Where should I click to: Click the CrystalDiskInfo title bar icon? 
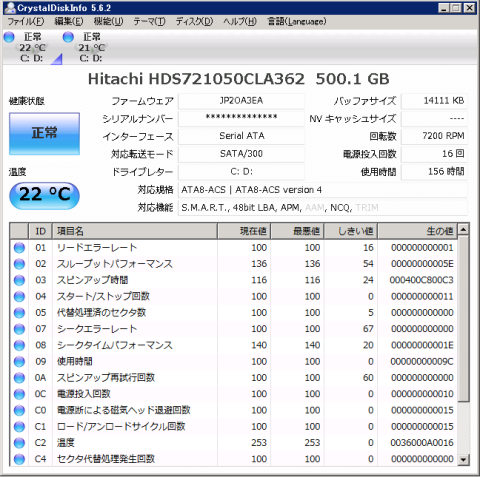coord(10,8)
